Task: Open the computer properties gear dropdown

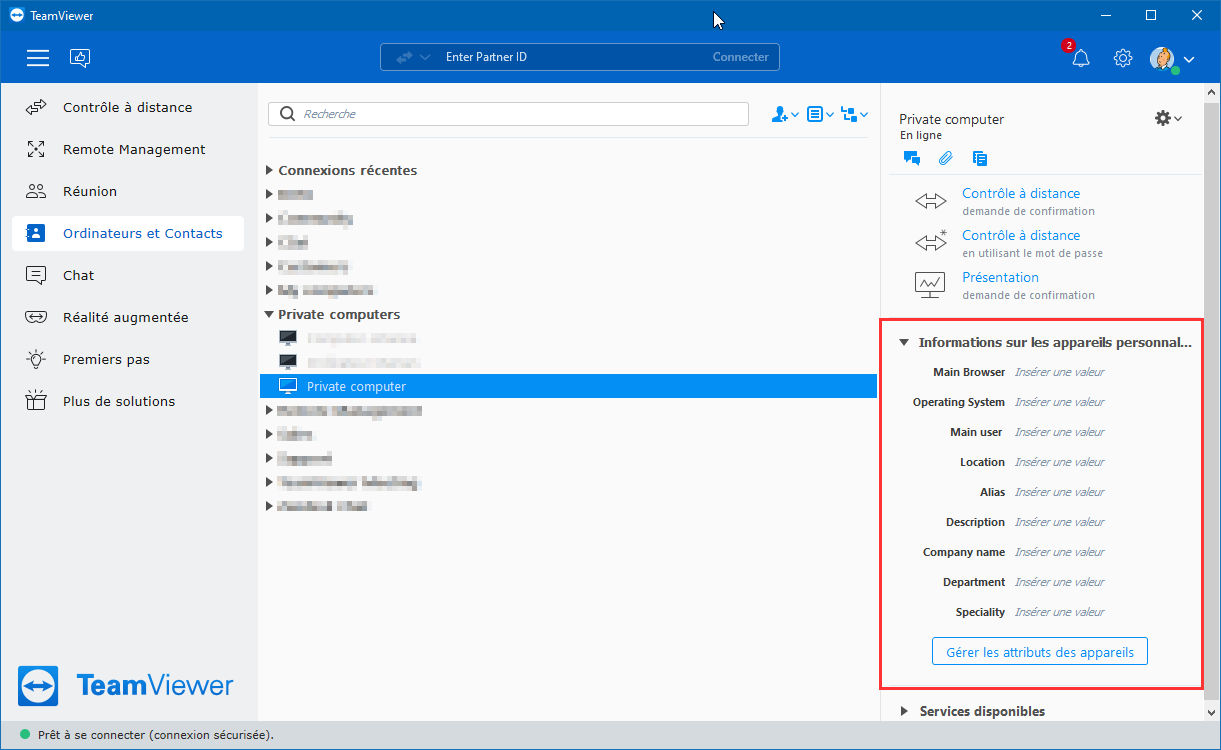Action: (1168, 118)
